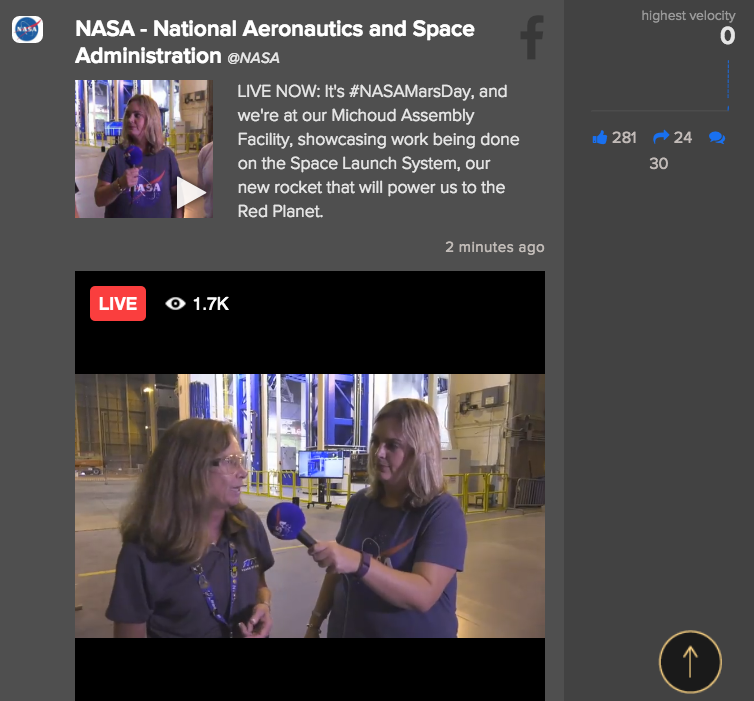The image size is (754, 701).
Task: Click the post text about #NASAMarsDay
Action: coord(378,151)
